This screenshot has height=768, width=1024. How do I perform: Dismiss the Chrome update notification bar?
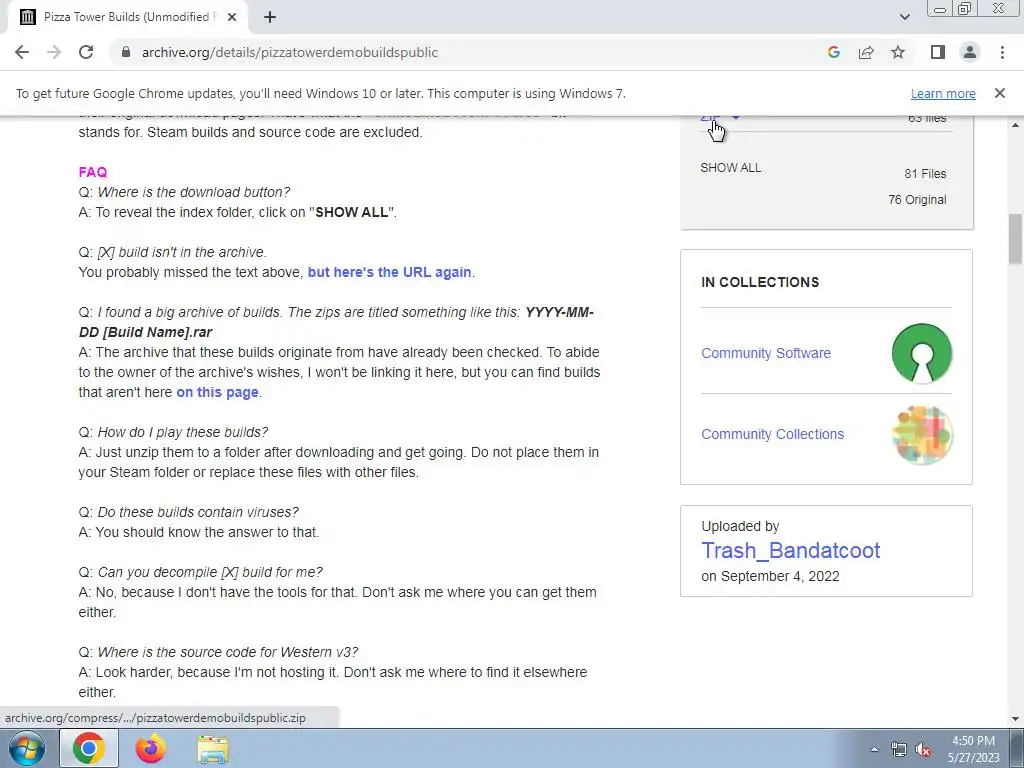coord(999,93)
